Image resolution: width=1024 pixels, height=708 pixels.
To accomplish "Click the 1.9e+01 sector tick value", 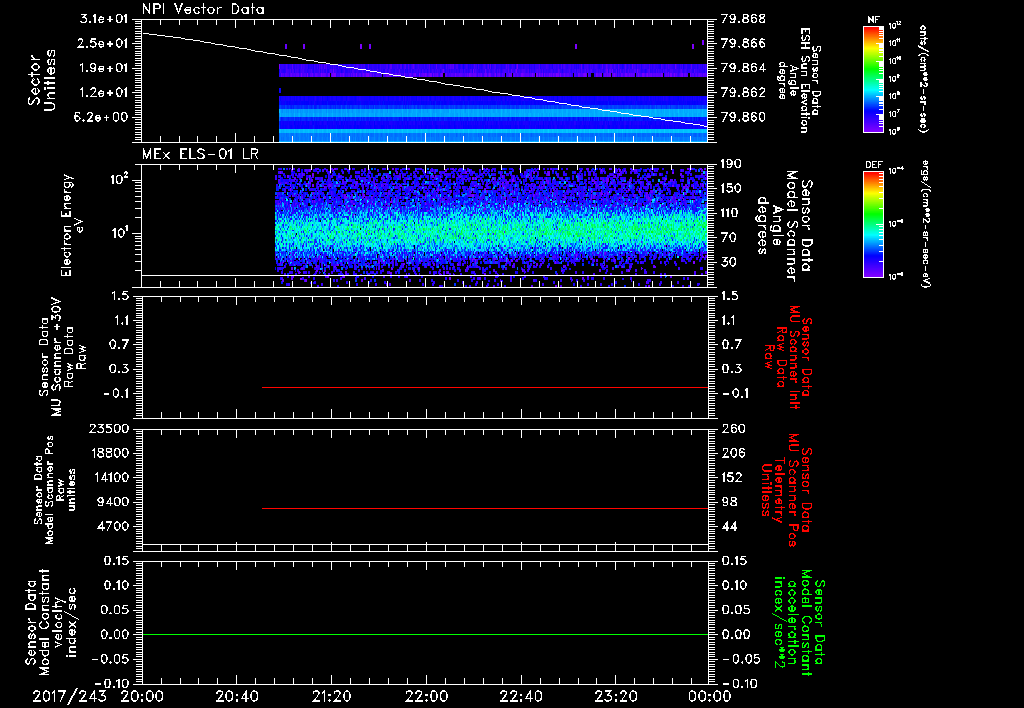I will tap(104, 68).
